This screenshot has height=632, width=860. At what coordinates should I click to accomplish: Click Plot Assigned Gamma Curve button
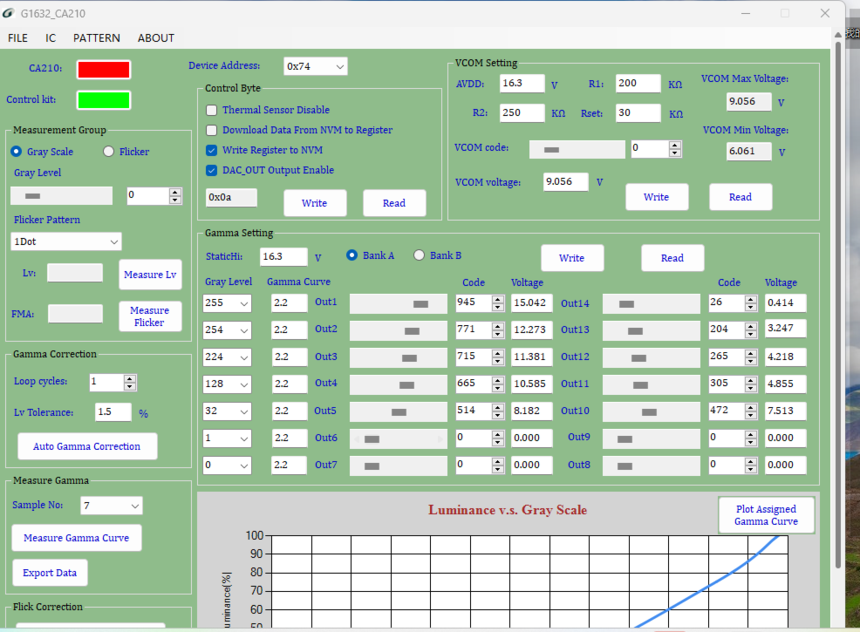pos(766,515)
